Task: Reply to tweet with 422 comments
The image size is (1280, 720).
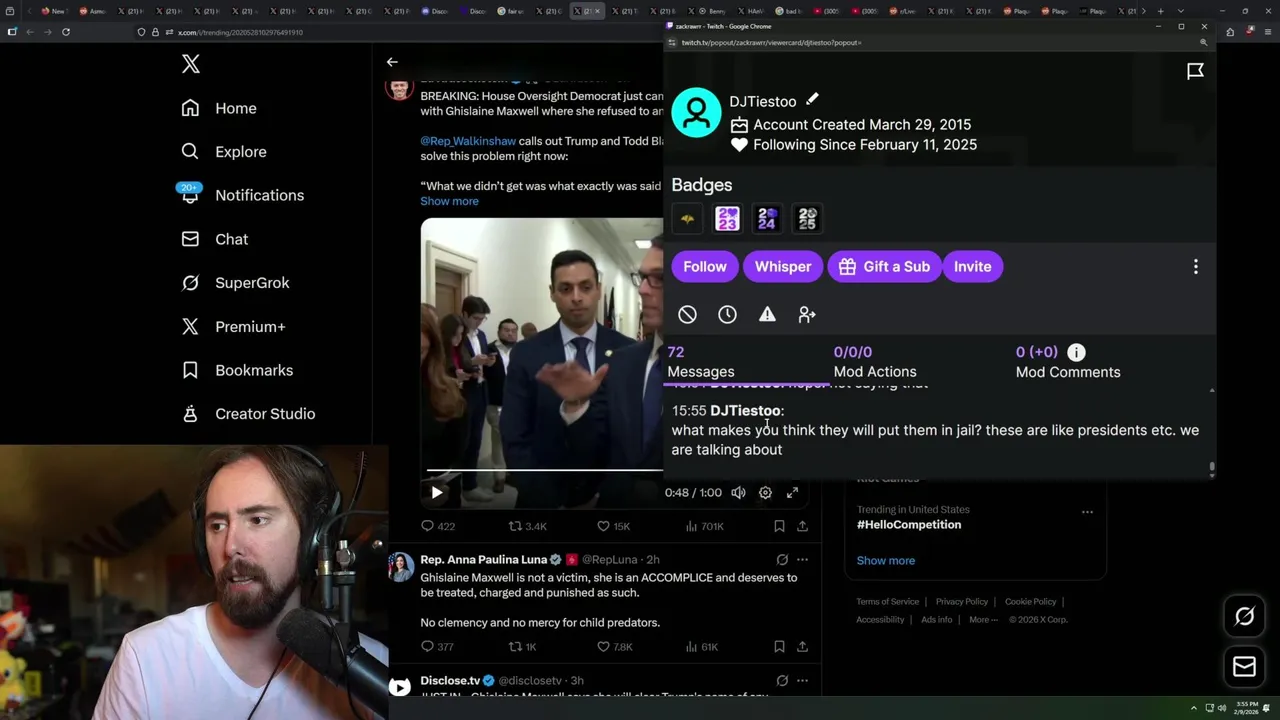Action: pos(437,526)
